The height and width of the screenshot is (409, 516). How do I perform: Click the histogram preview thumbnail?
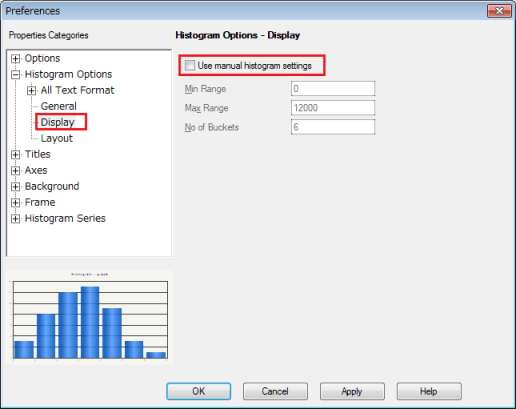pos(89,317)
